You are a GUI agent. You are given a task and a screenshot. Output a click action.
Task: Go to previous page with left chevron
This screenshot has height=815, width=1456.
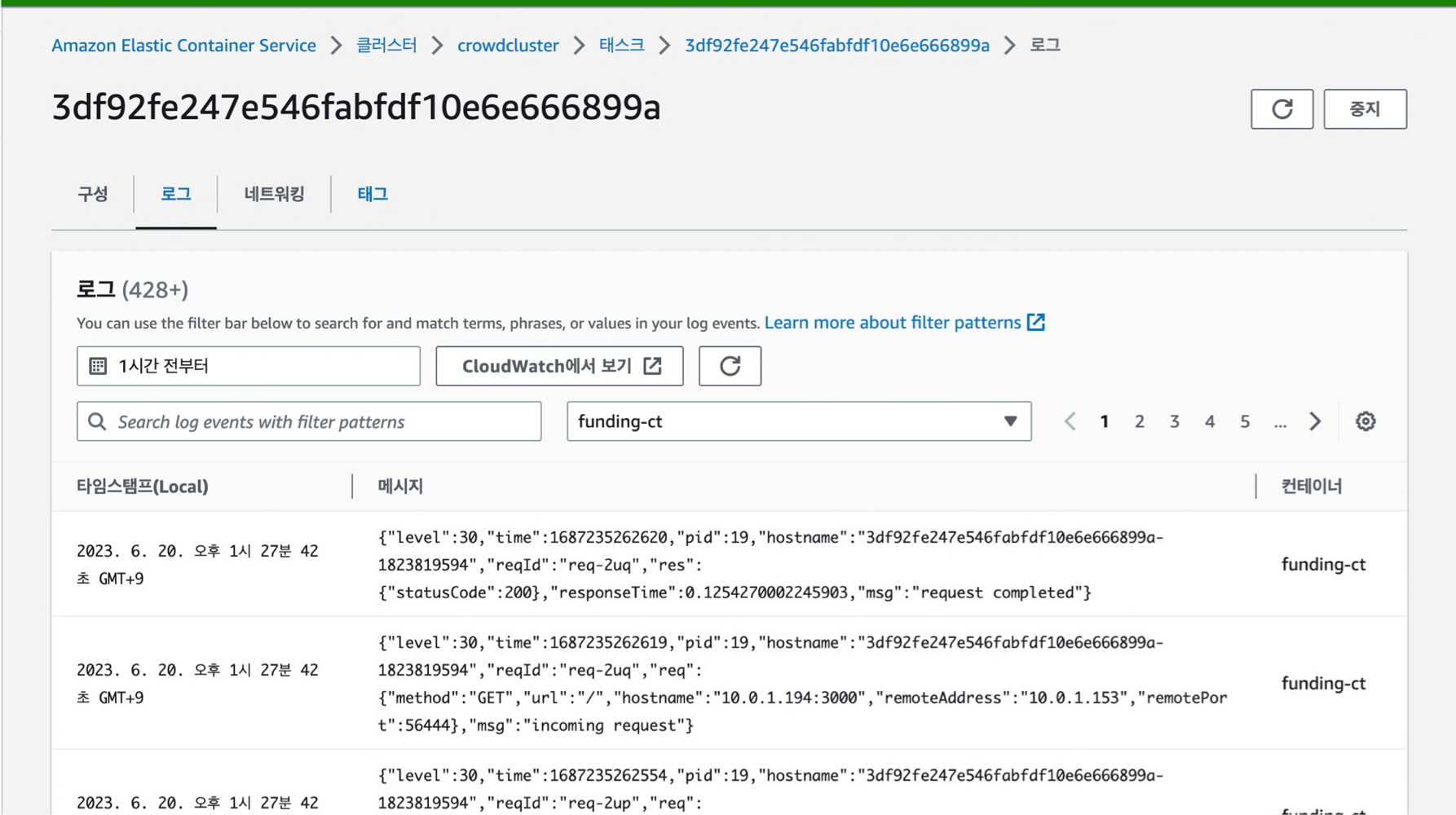point(1070,421)
